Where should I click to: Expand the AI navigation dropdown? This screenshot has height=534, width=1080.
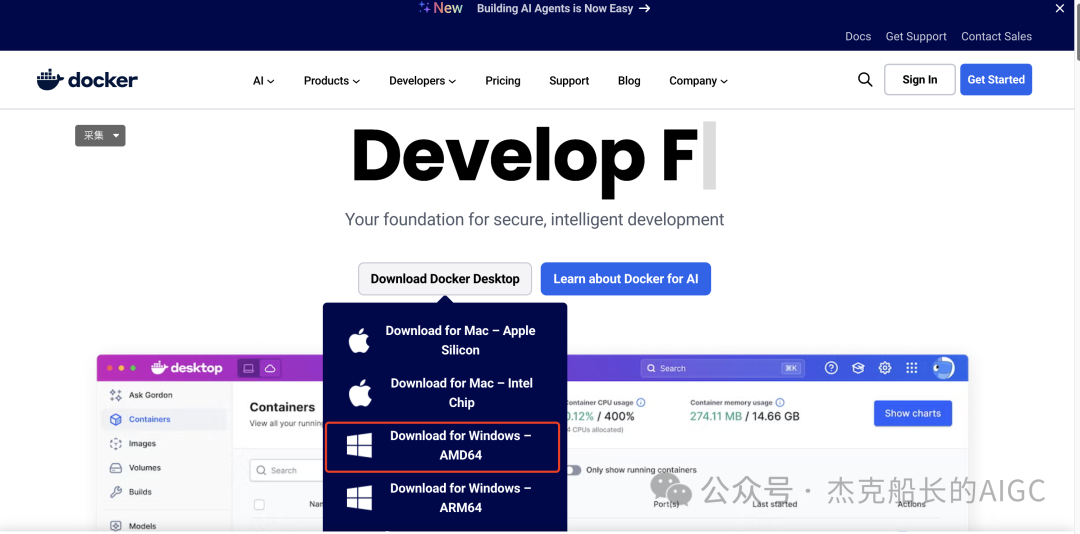pos(264,81)
